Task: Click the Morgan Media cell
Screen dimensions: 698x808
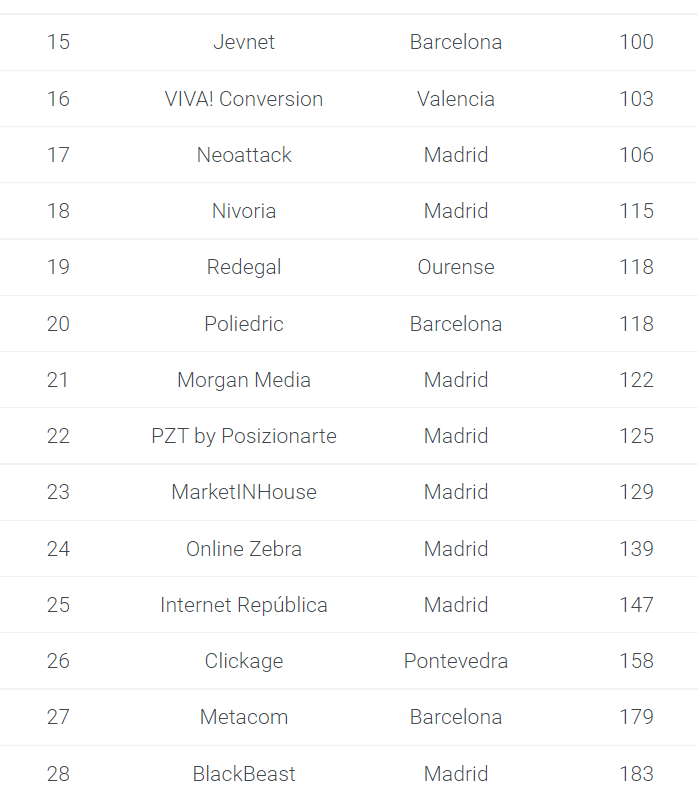Action: (244, 380)
